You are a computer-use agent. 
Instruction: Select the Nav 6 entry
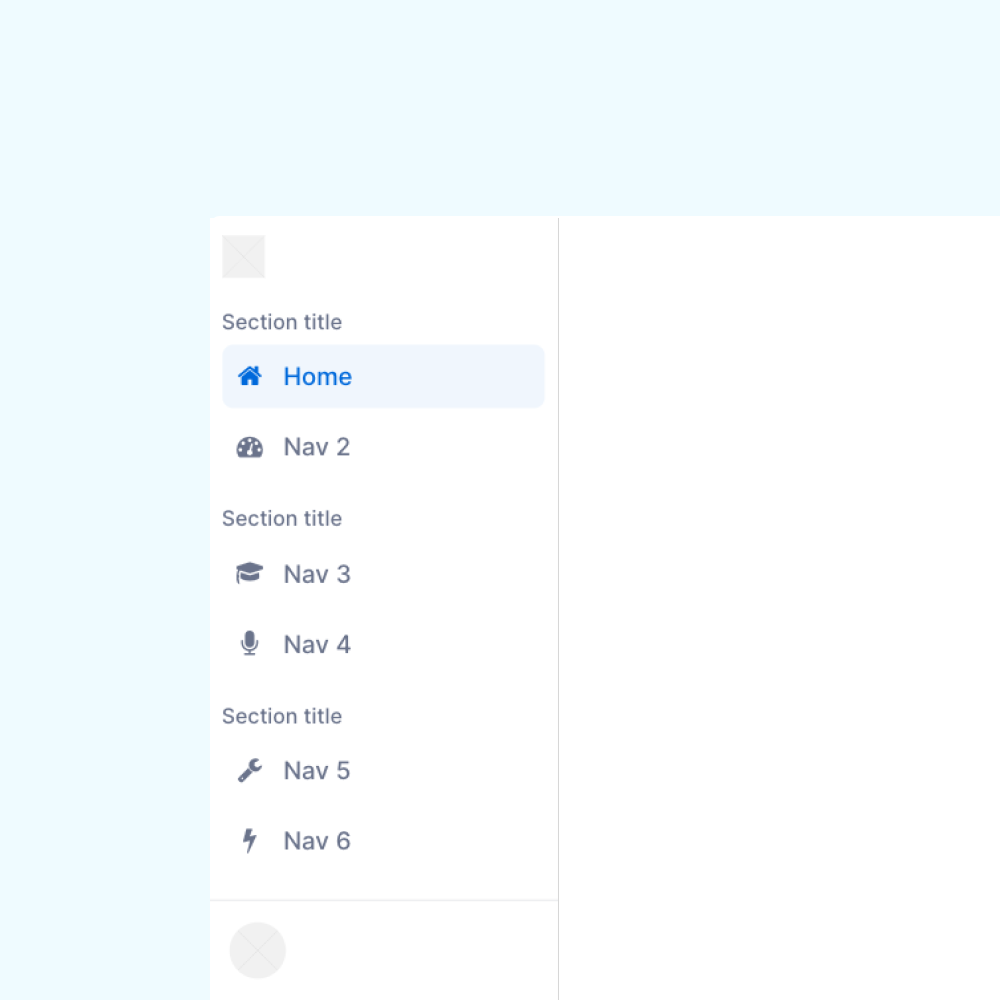(x=316, y=840)
